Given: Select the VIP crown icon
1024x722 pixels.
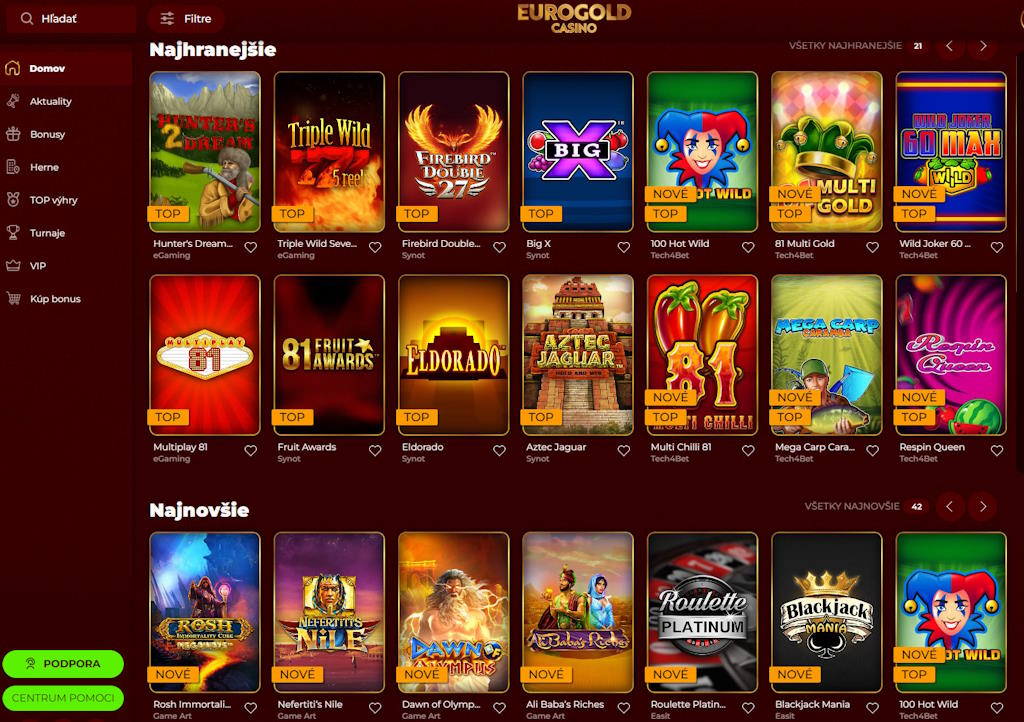Looking at the screenshot, I should [x=13, y=266].
